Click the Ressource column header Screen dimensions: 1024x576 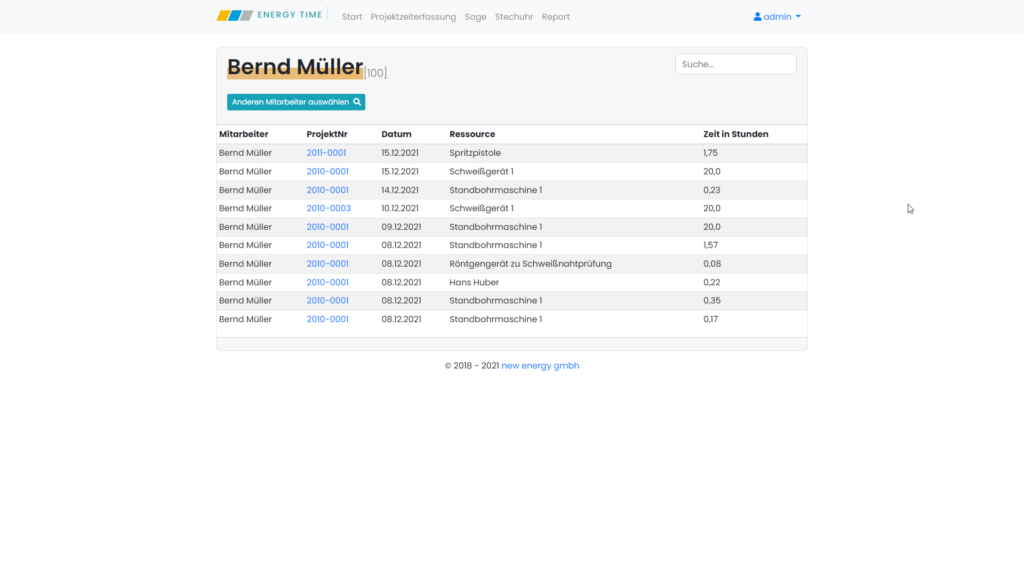[x=472, y=134]
